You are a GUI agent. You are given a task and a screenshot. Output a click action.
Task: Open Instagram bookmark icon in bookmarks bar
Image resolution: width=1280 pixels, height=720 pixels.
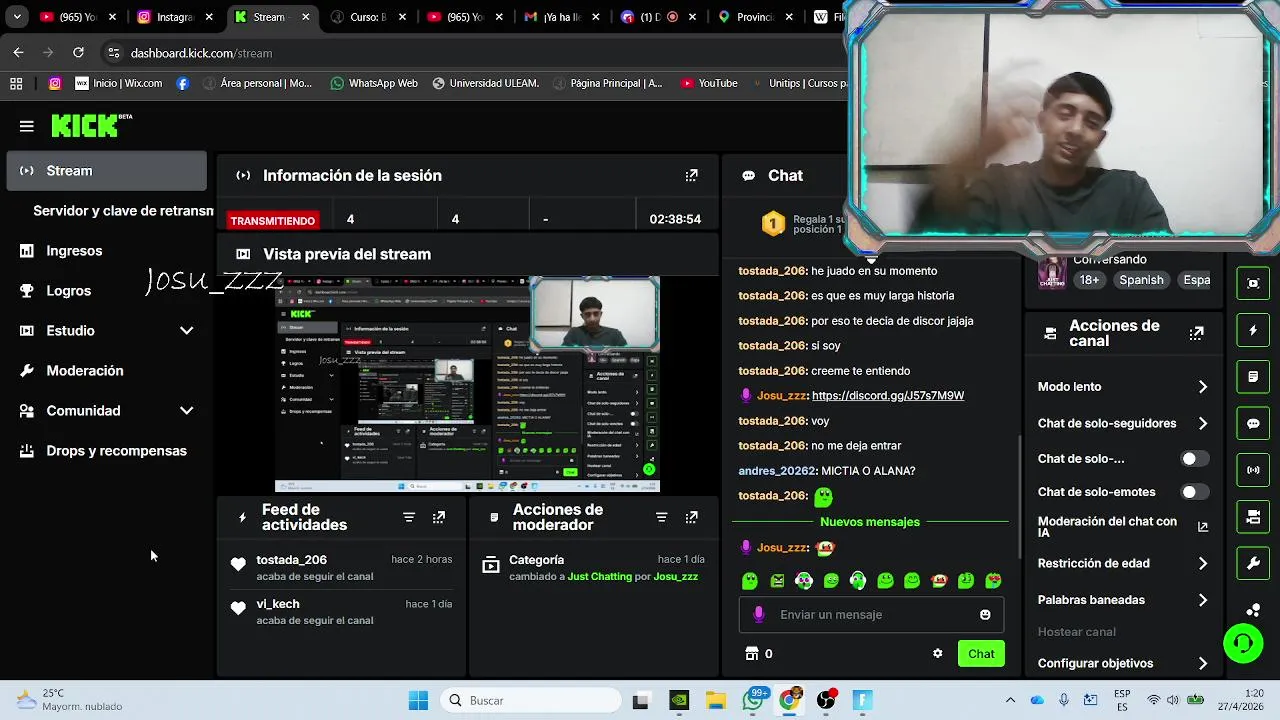tap(55, 83)
